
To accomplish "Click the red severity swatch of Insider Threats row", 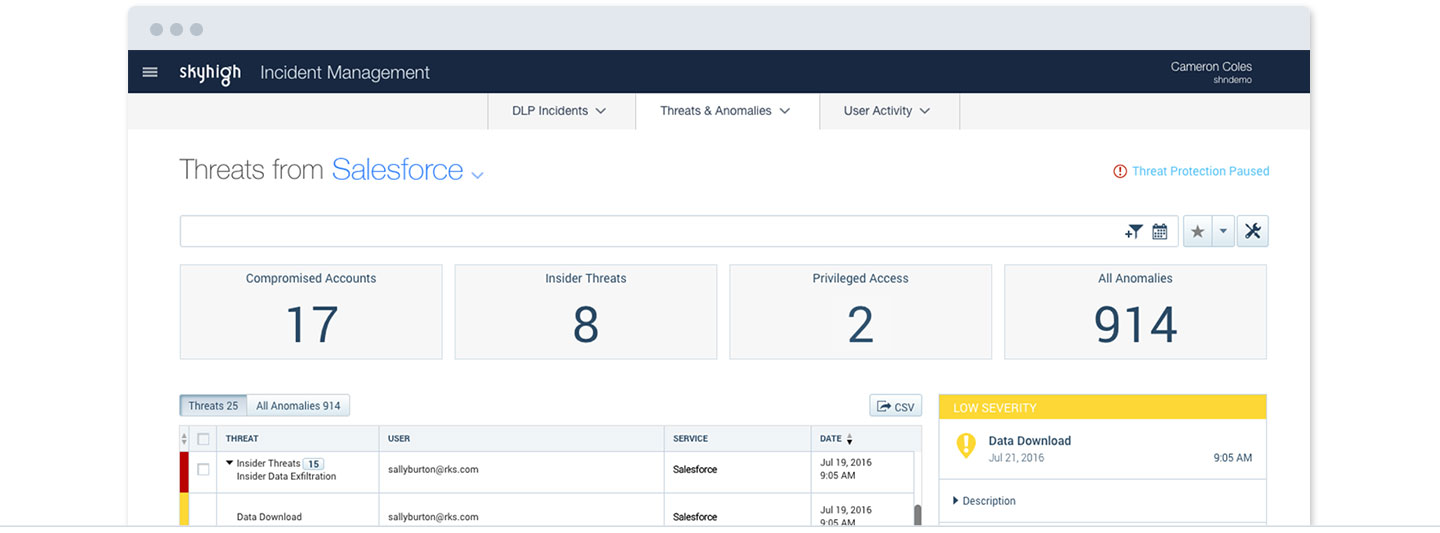I will [x=184, y=472].
